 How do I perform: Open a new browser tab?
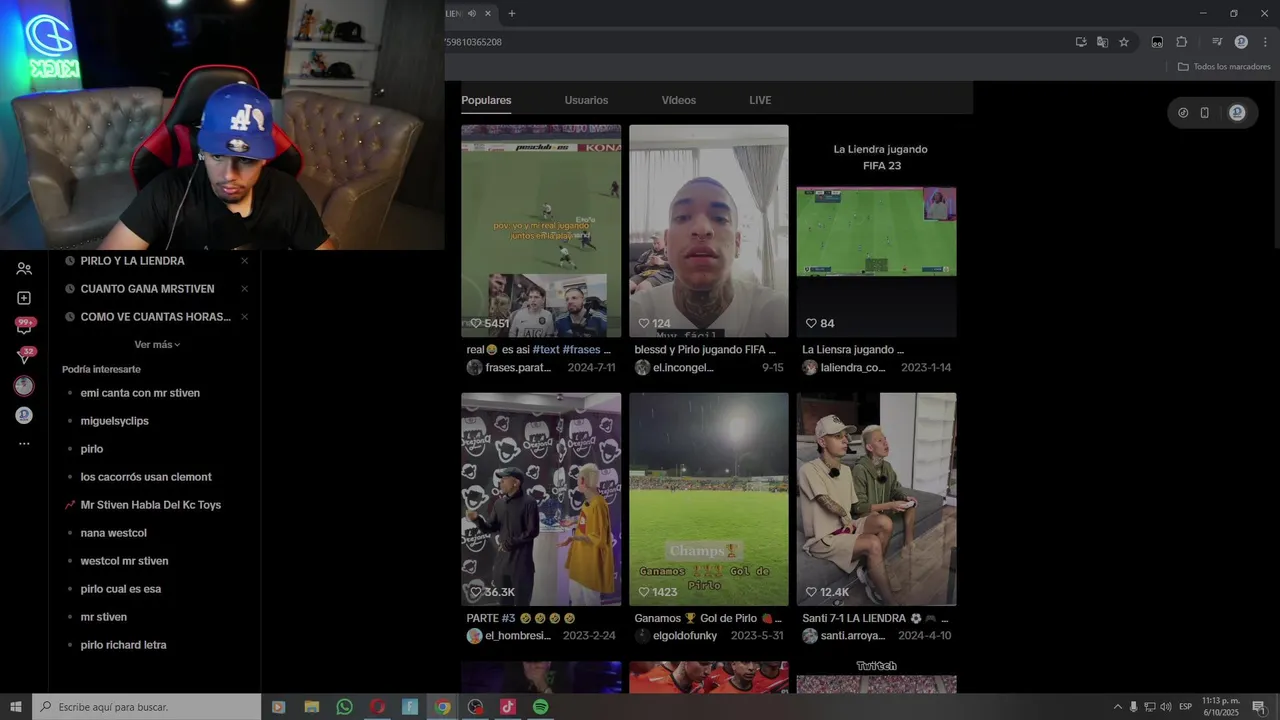pyautogui.click(x=512, y=13)
